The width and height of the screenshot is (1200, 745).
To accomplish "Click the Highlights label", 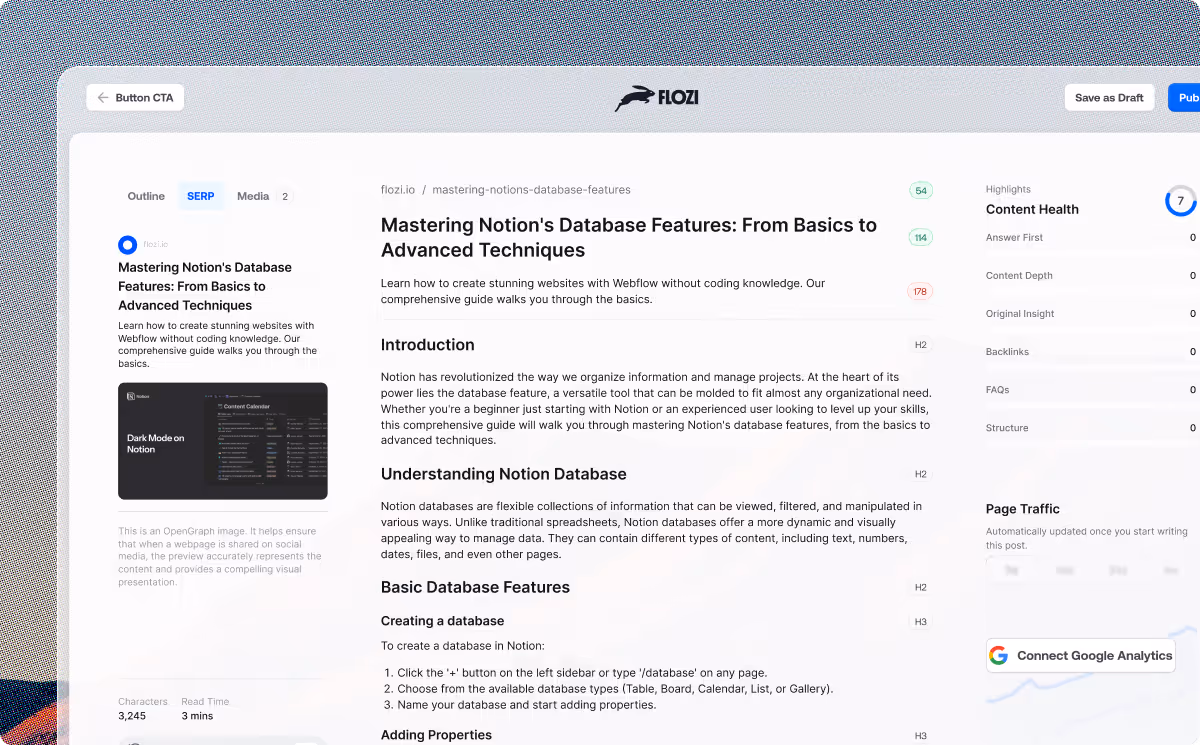I will [1008, 189].
